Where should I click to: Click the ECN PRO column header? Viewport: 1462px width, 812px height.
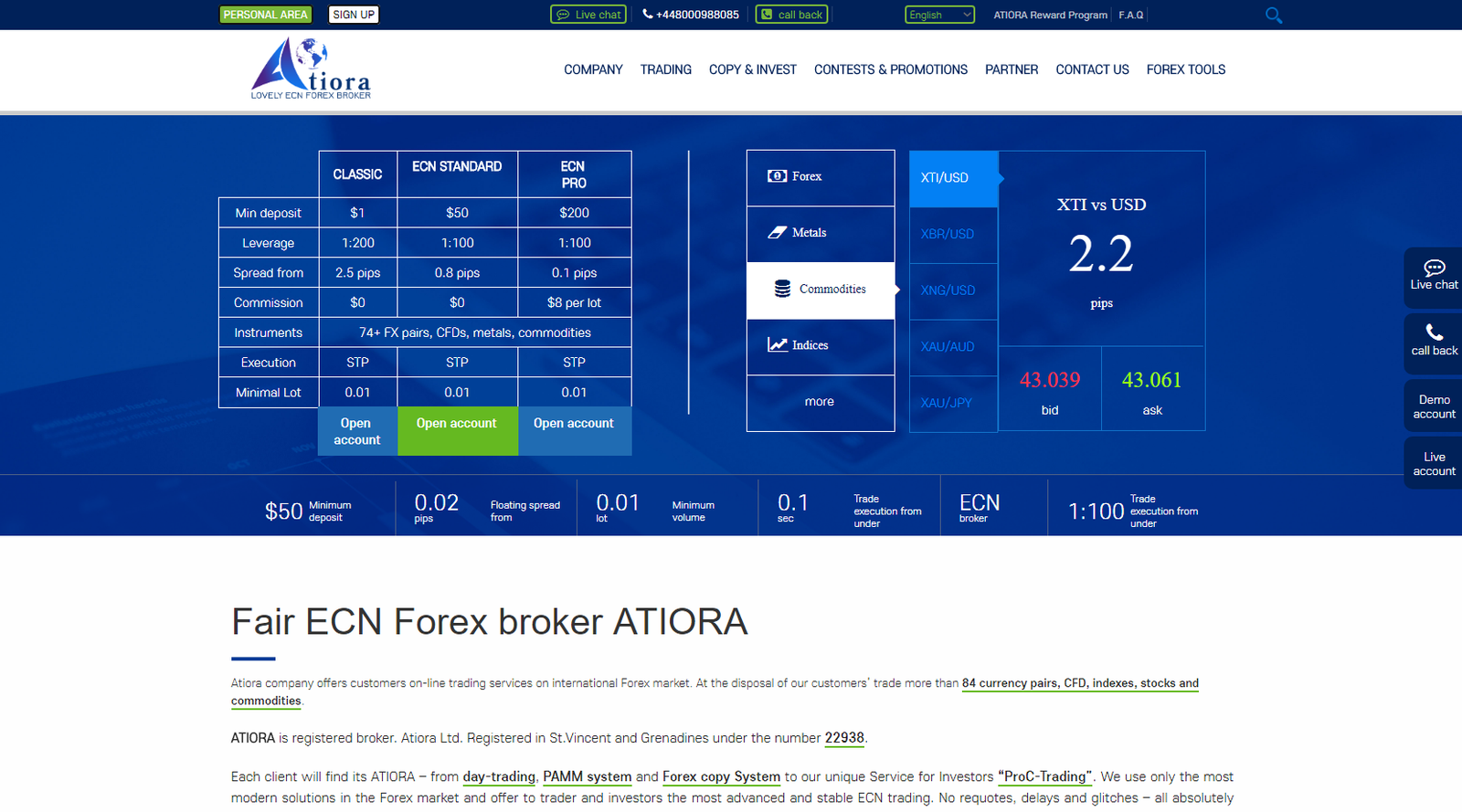574,174
